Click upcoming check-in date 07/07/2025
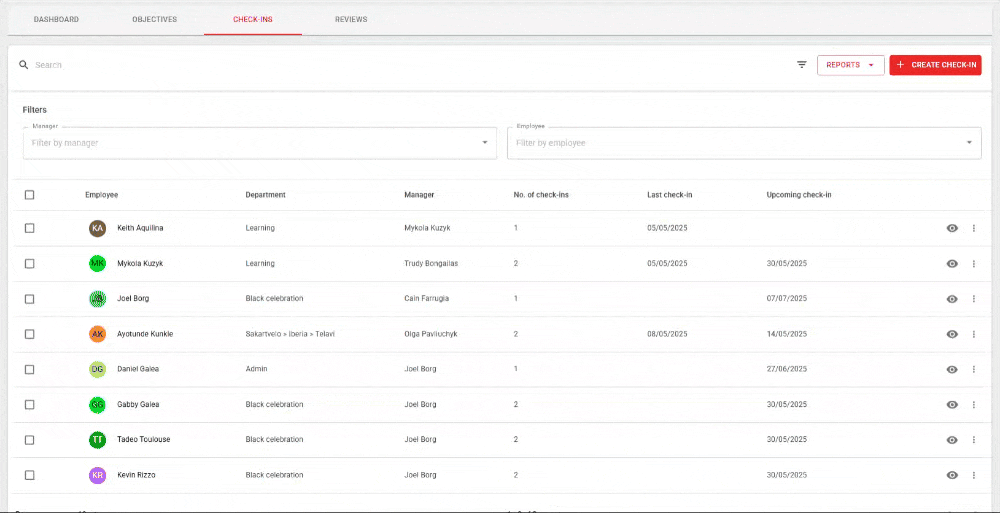 coord(787,299)
